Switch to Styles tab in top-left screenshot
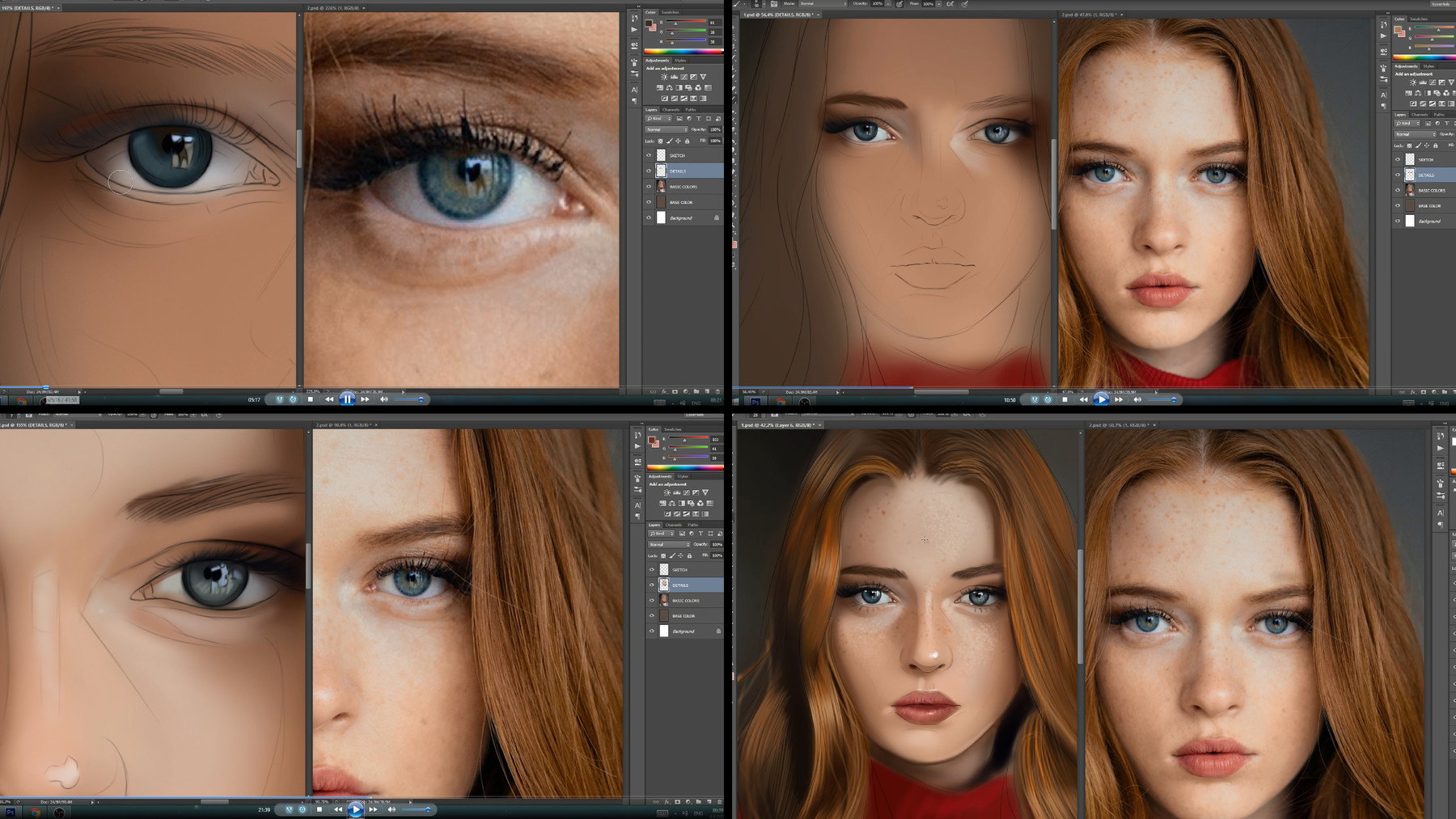The width and height of the screenshot is (1456, 819). point(680,61)
